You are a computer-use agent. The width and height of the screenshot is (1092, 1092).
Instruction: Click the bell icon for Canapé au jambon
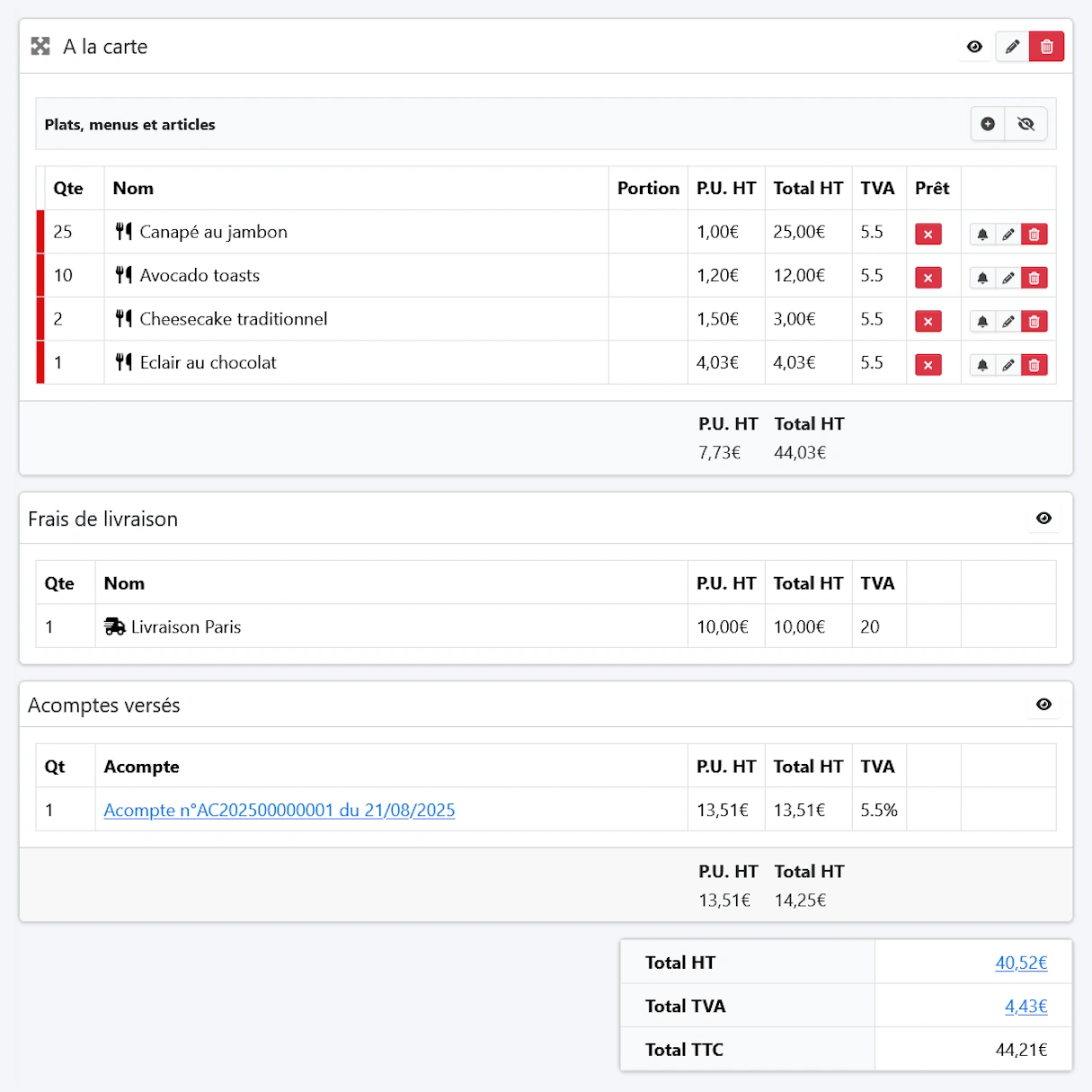(982, 235)
